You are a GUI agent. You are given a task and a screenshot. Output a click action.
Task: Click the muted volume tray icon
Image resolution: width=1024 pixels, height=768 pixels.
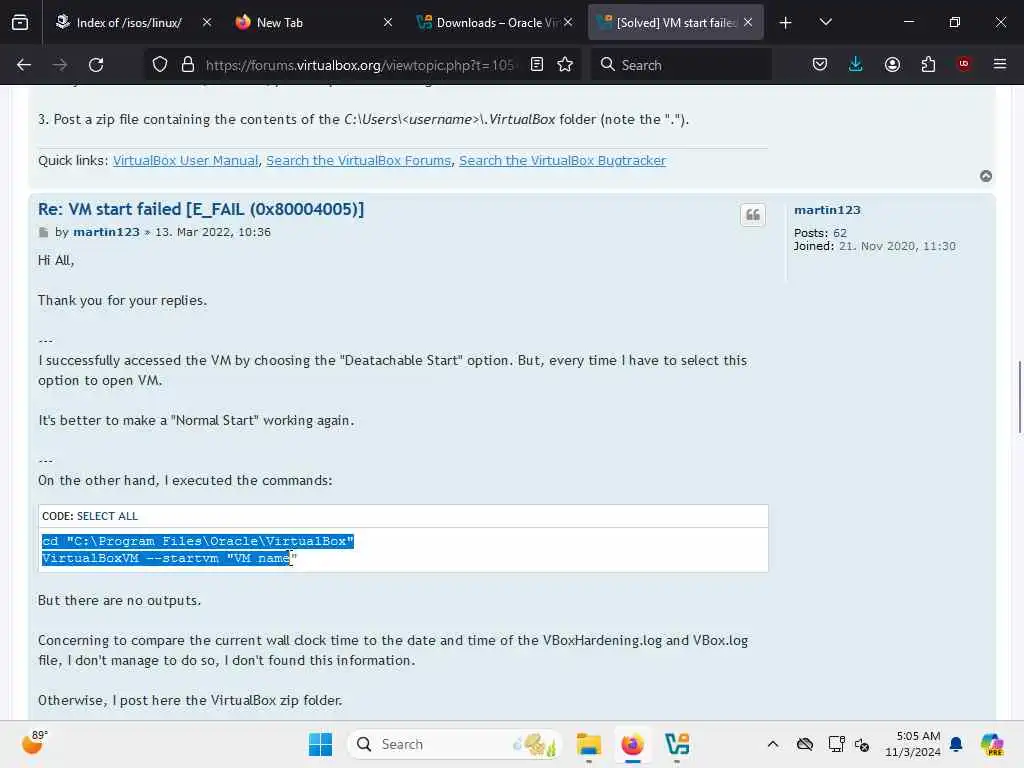tap(862, 744)
